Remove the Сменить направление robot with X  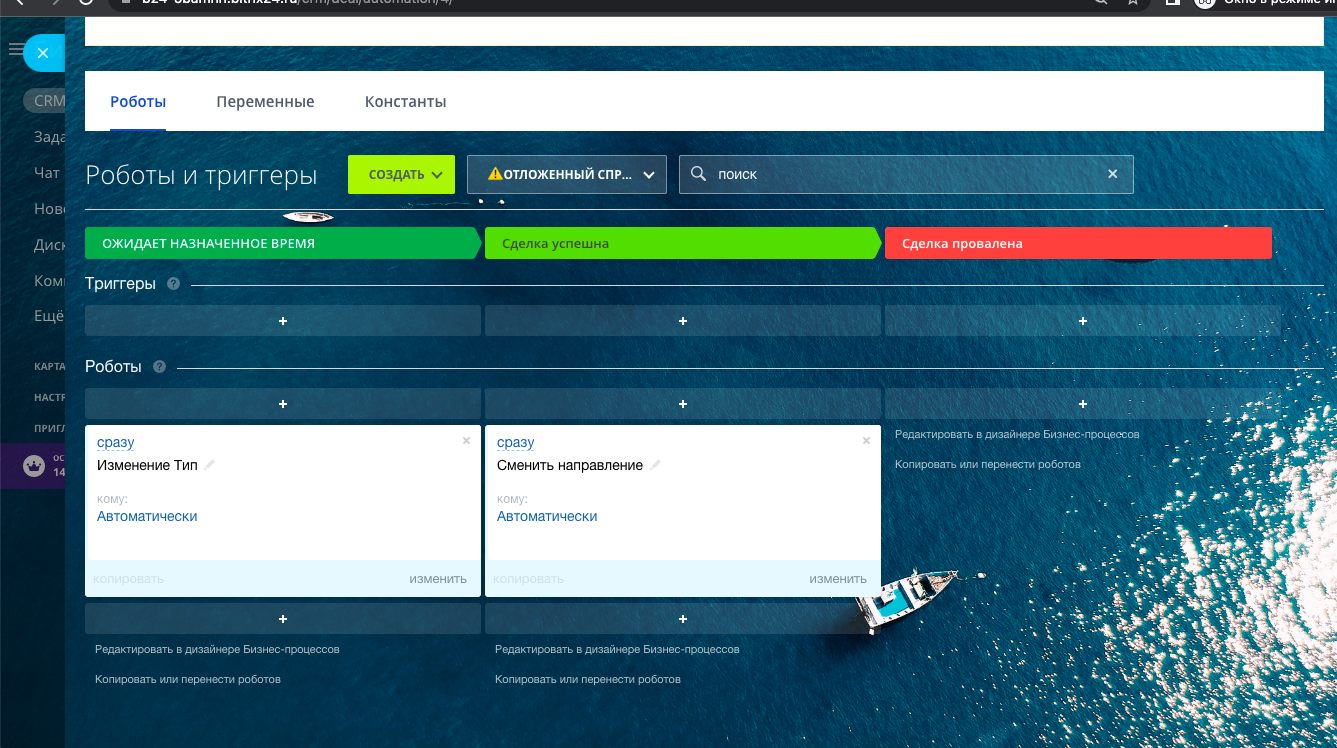866,440
